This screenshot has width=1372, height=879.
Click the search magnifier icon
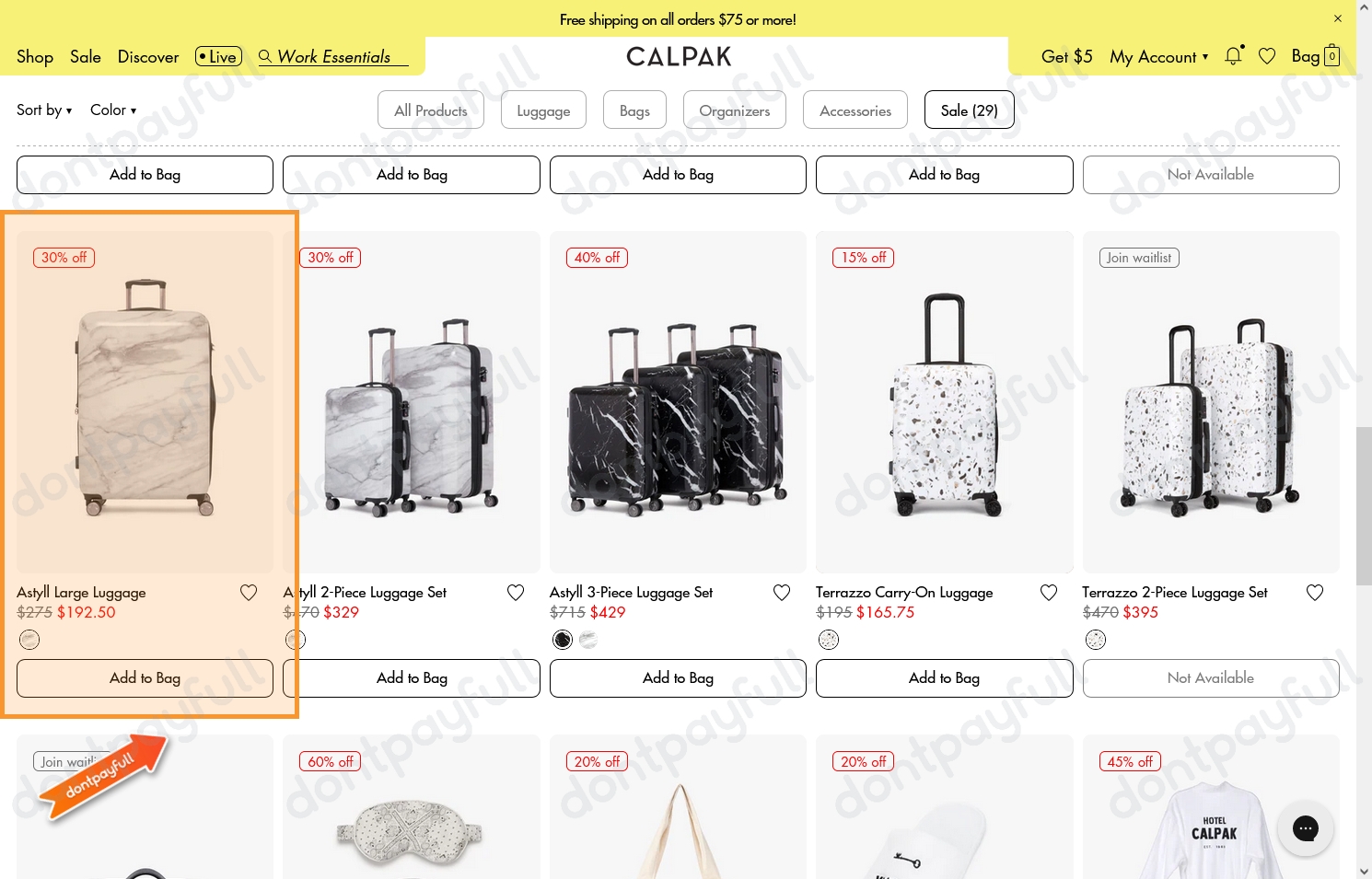(x=265, y=56)
